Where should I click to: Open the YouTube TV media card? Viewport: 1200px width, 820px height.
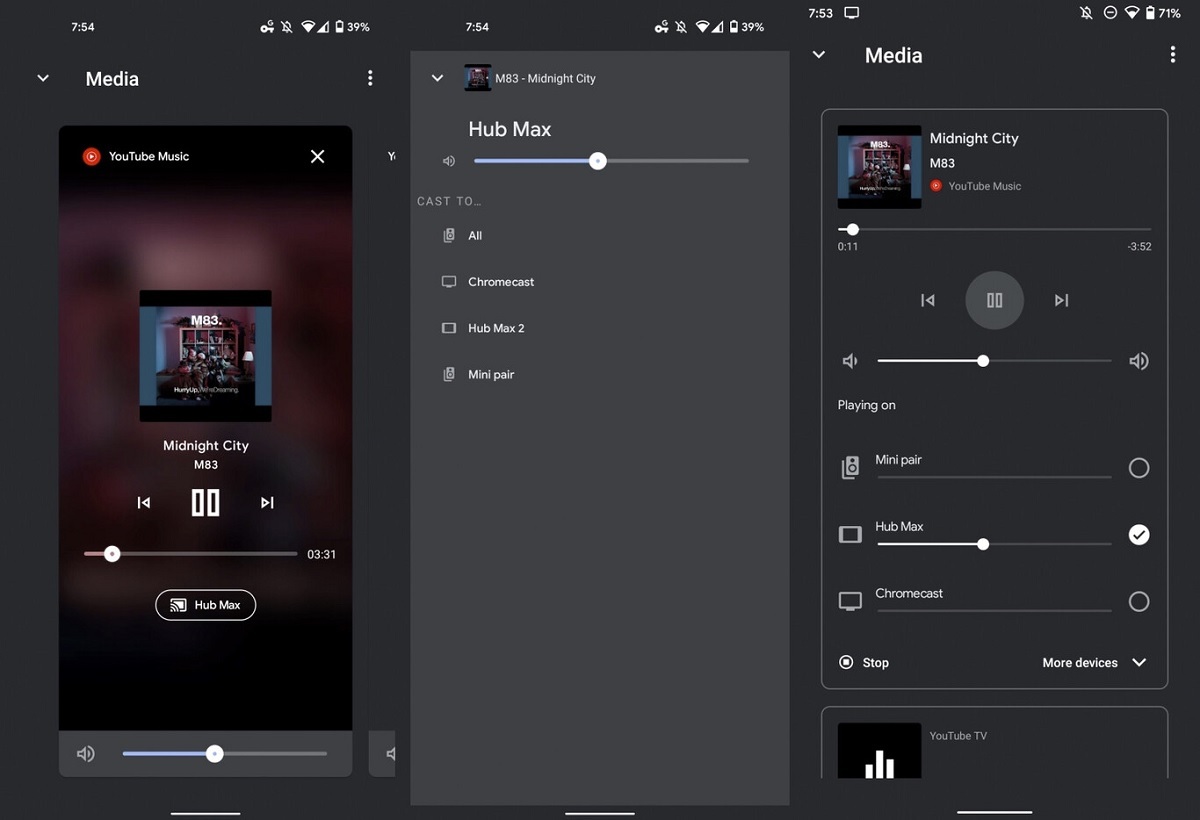(x=994, y=743)
